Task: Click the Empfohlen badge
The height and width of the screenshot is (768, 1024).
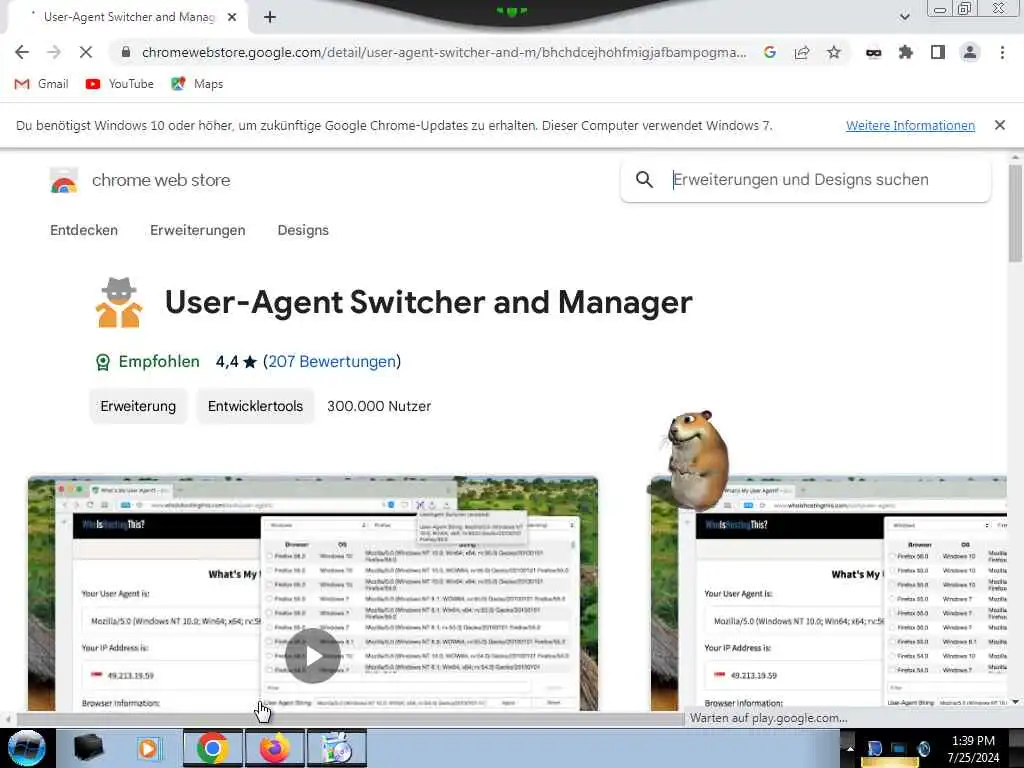Action: tap(147, 362)
